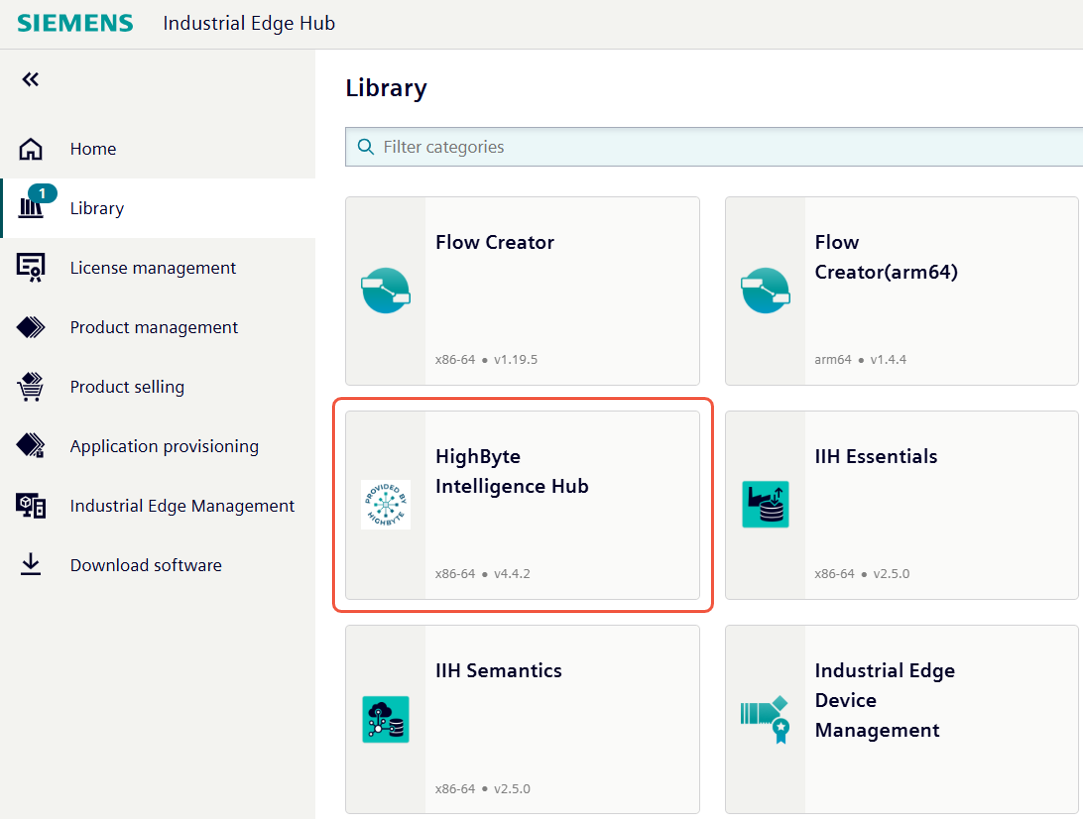Go to Download software

pos(157,565)
